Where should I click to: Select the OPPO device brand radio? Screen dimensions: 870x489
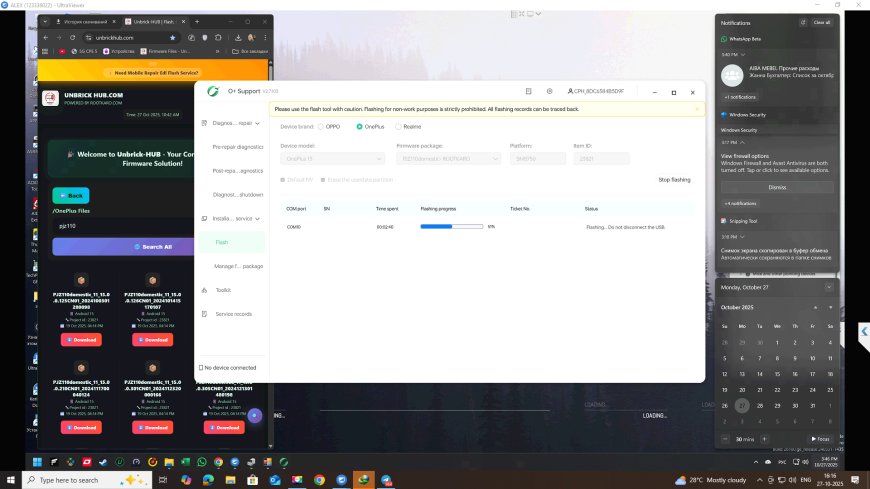(x=321, y=127)
